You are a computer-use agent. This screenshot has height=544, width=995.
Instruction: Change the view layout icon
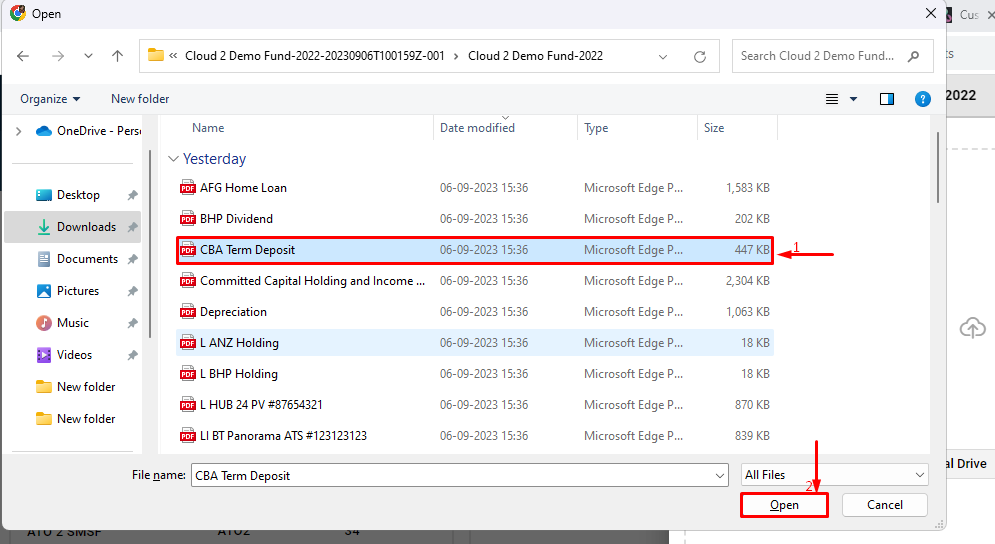coord(831,99)
